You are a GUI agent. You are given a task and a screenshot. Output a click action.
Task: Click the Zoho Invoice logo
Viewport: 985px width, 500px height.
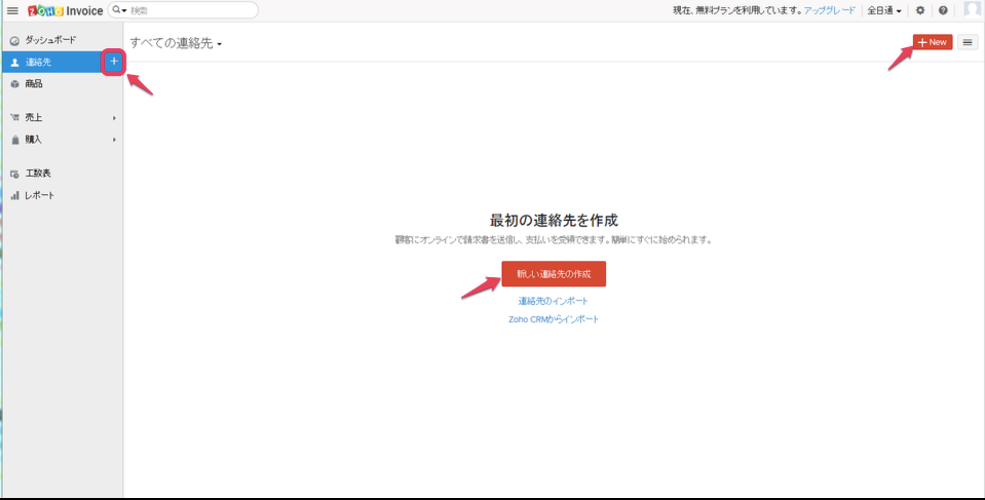[x=65, y=11]
